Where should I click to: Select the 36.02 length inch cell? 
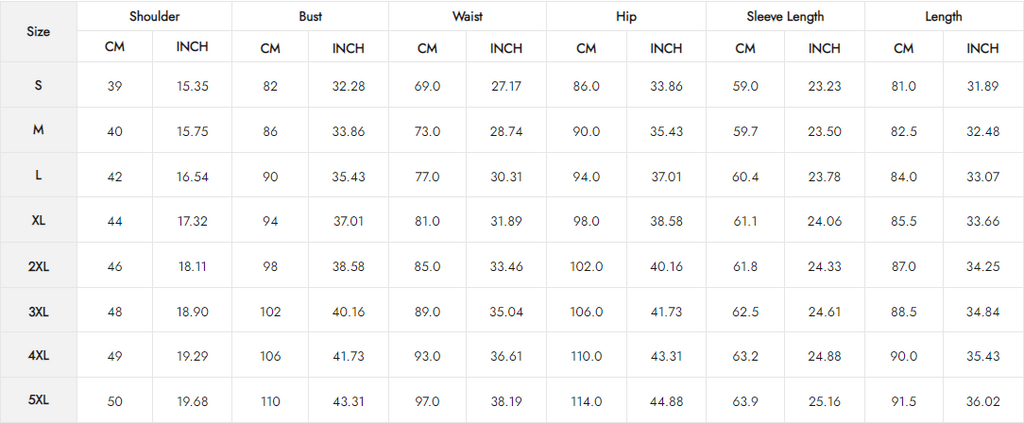[983, 401]
